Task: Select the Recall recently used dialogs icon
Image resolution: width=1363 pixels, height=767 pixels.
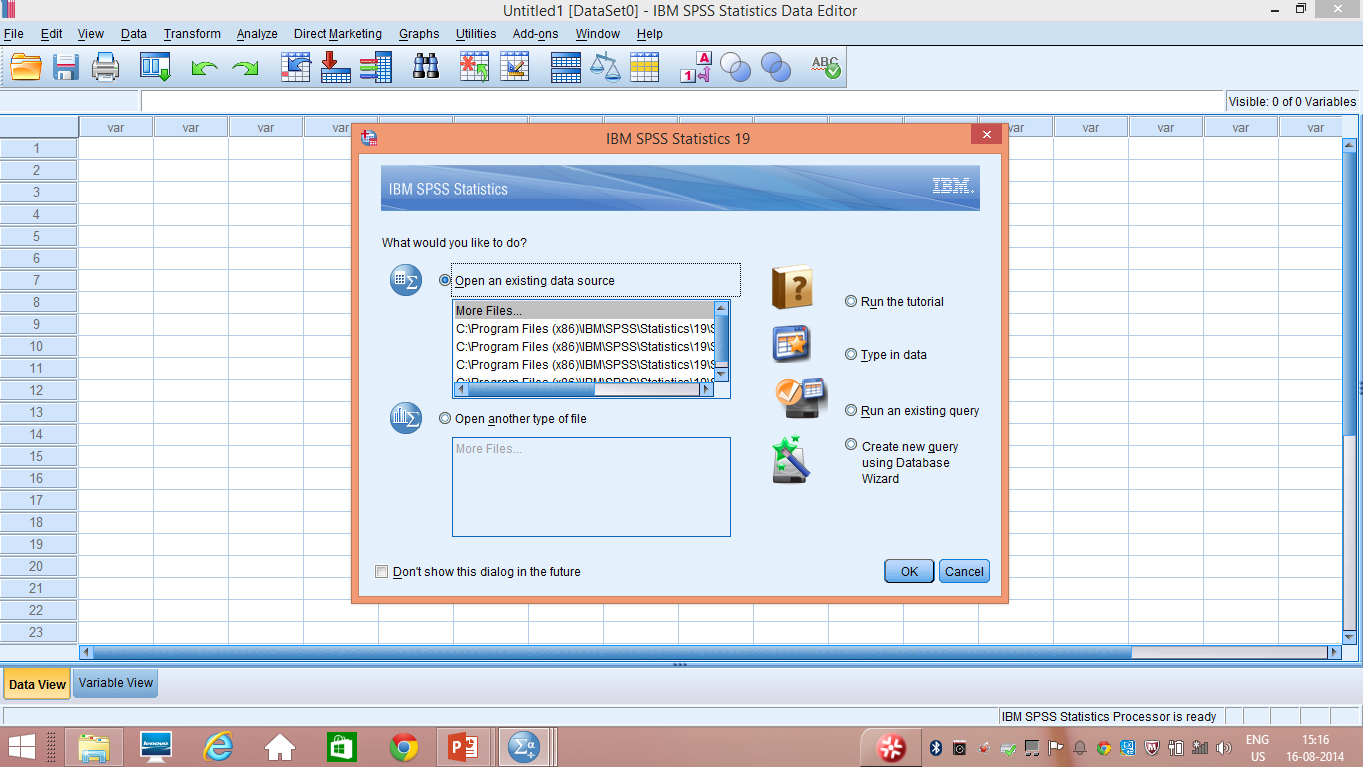Action: (155, 67)
